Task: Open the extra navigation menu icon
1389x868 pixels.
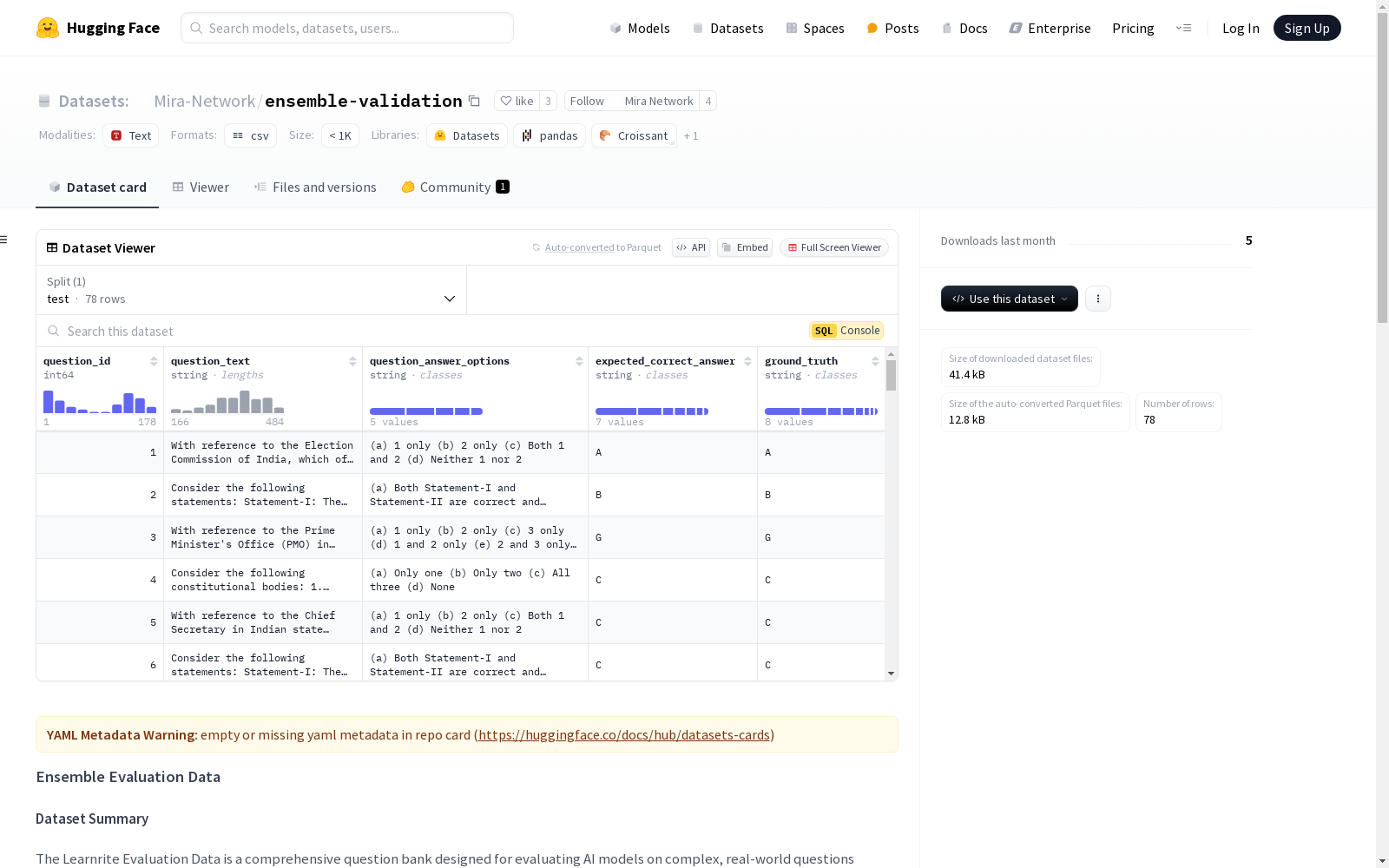Action: tap(1183, 28)
